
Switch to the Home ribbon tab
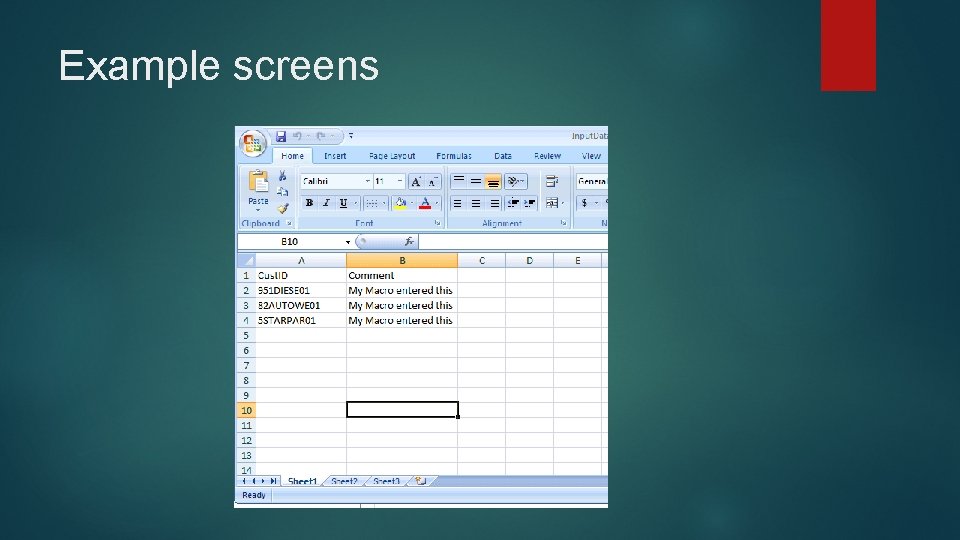tap(293, 156)
